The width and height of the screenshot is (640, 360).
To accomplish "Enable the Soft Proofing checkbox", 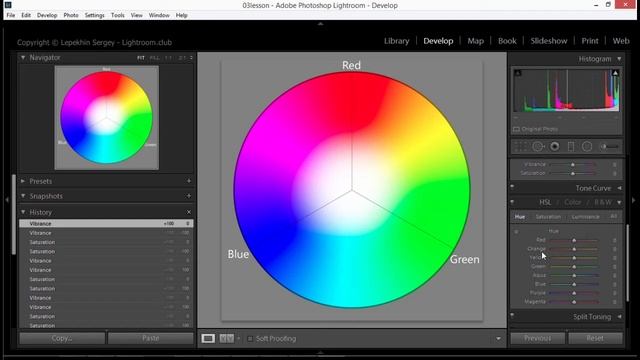I will (x=250, y=339).
